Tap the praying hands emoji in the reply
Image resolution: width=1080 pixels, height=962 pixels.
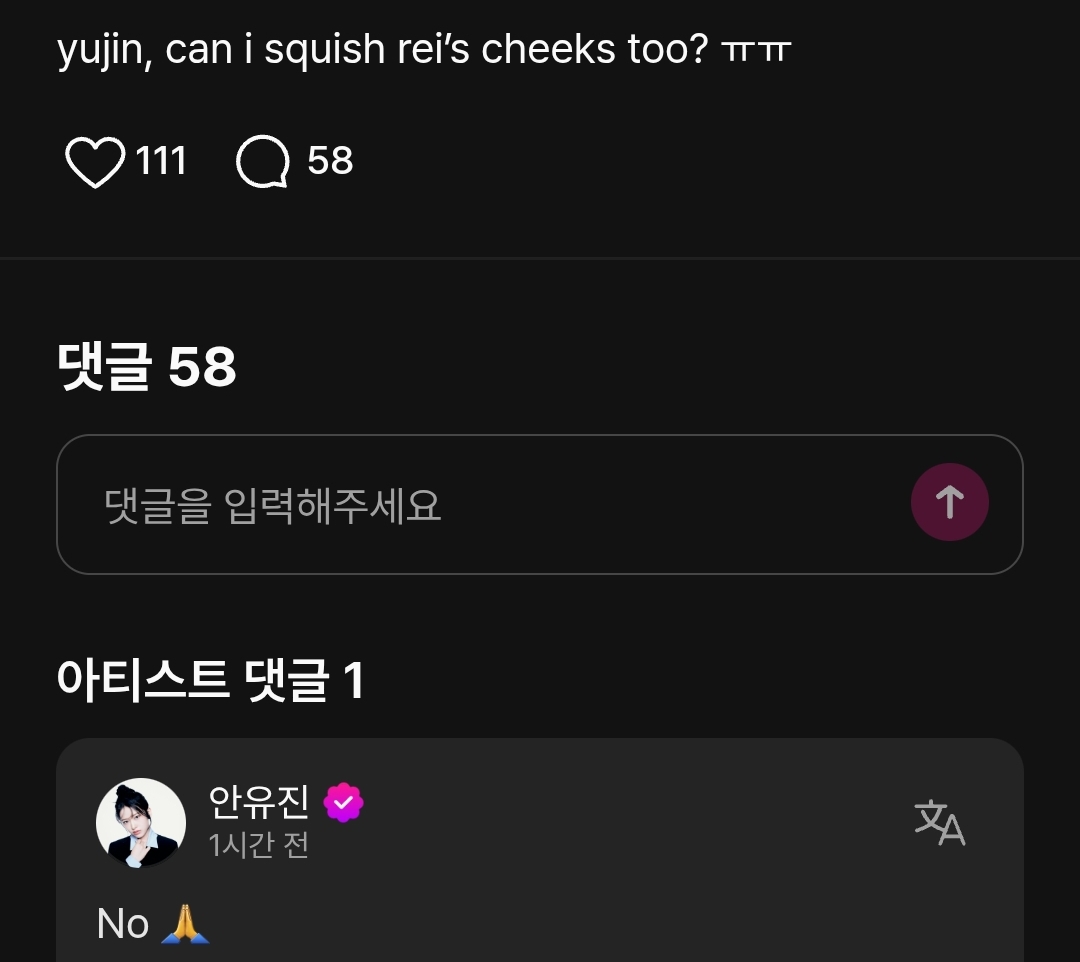(x=185, y=924)
